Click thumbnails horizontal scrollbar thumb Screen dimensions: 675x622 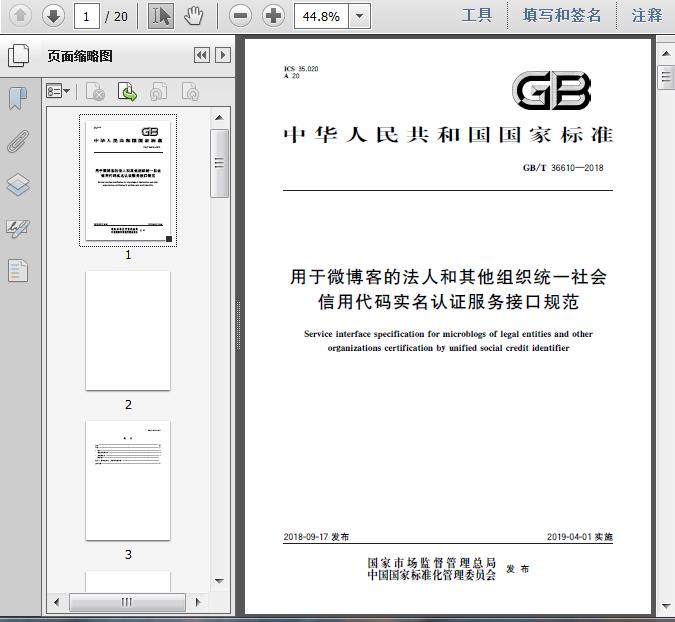[x=127, y=602]
